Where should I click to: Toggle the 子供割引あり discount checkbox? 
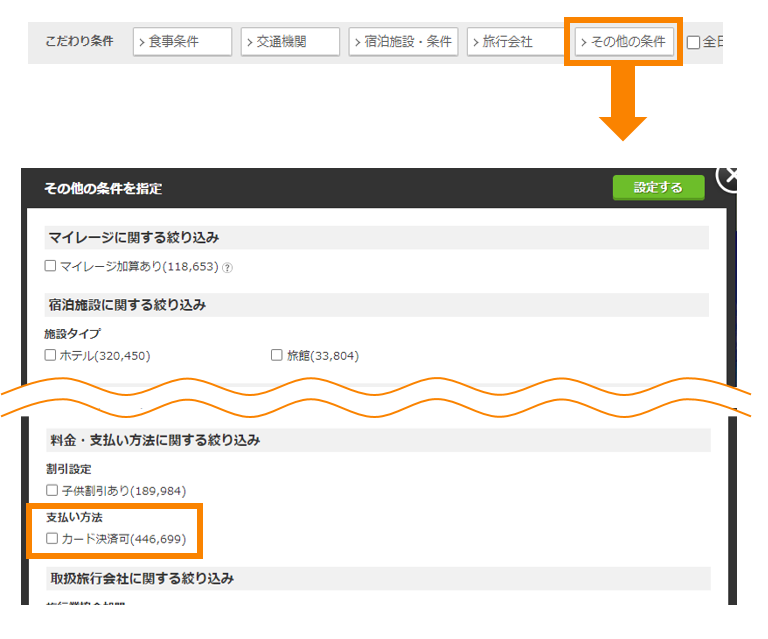point(52,490)
